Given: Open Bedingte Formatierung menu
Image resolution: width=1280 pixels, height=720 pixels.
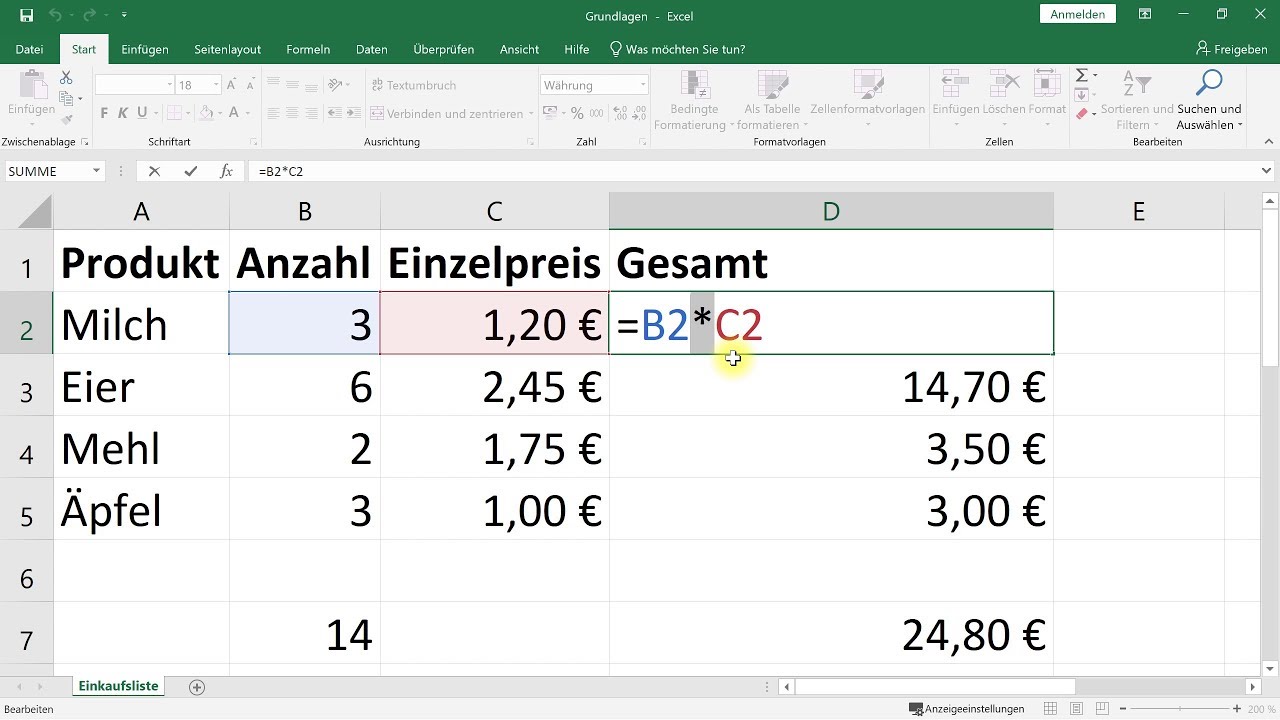Looking at the screenshot, I should pos(694,100).
